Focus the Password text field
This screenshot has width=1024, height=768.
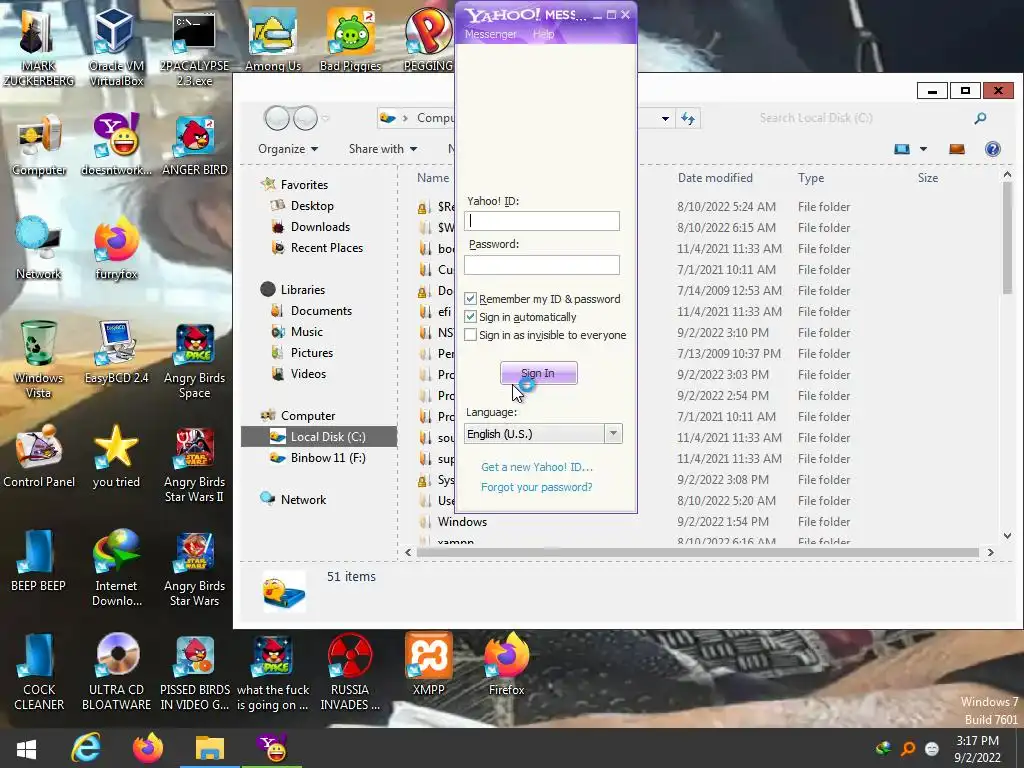point(542,265)
